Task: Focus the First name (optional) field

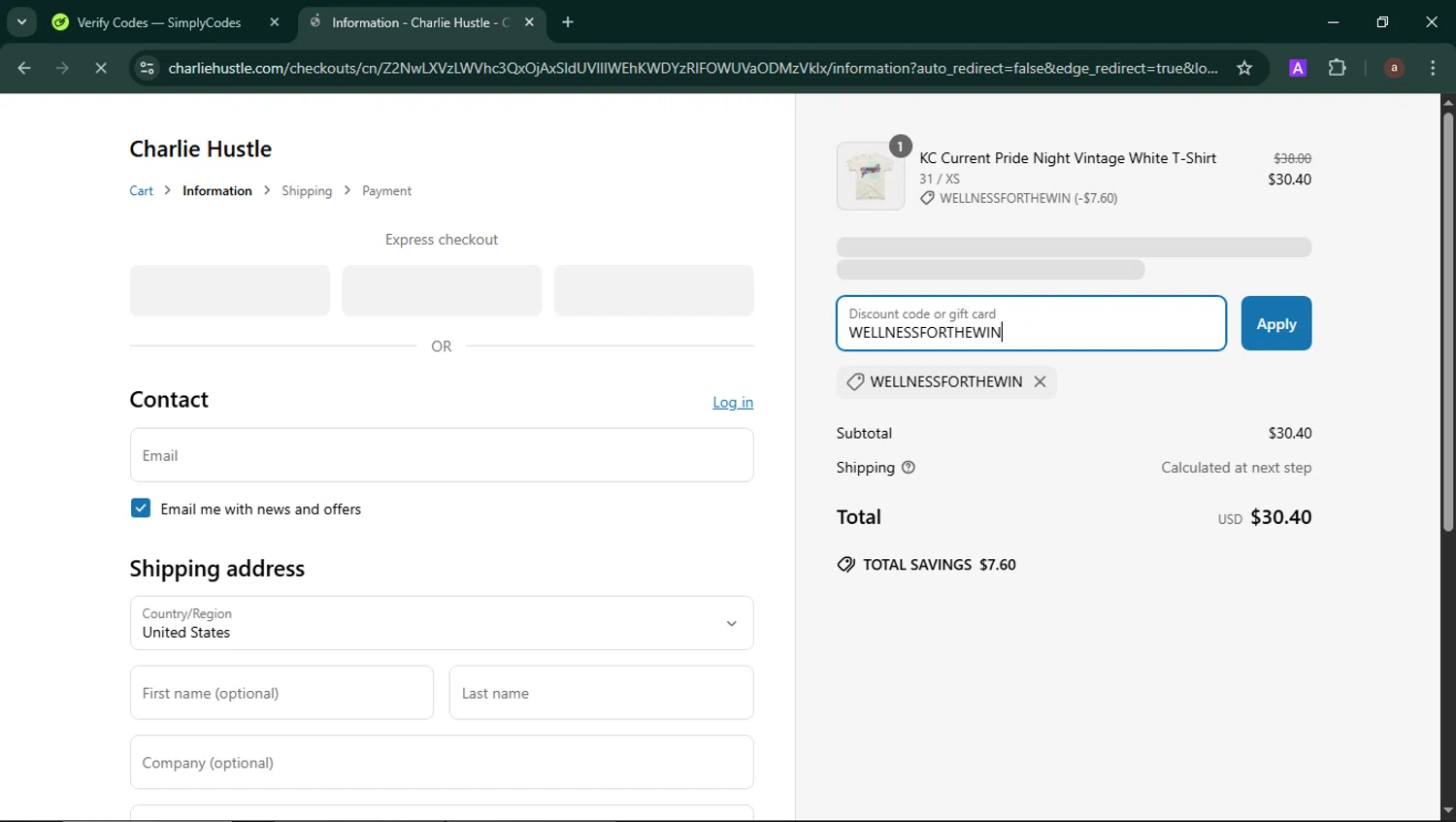Action: point(281,693)
